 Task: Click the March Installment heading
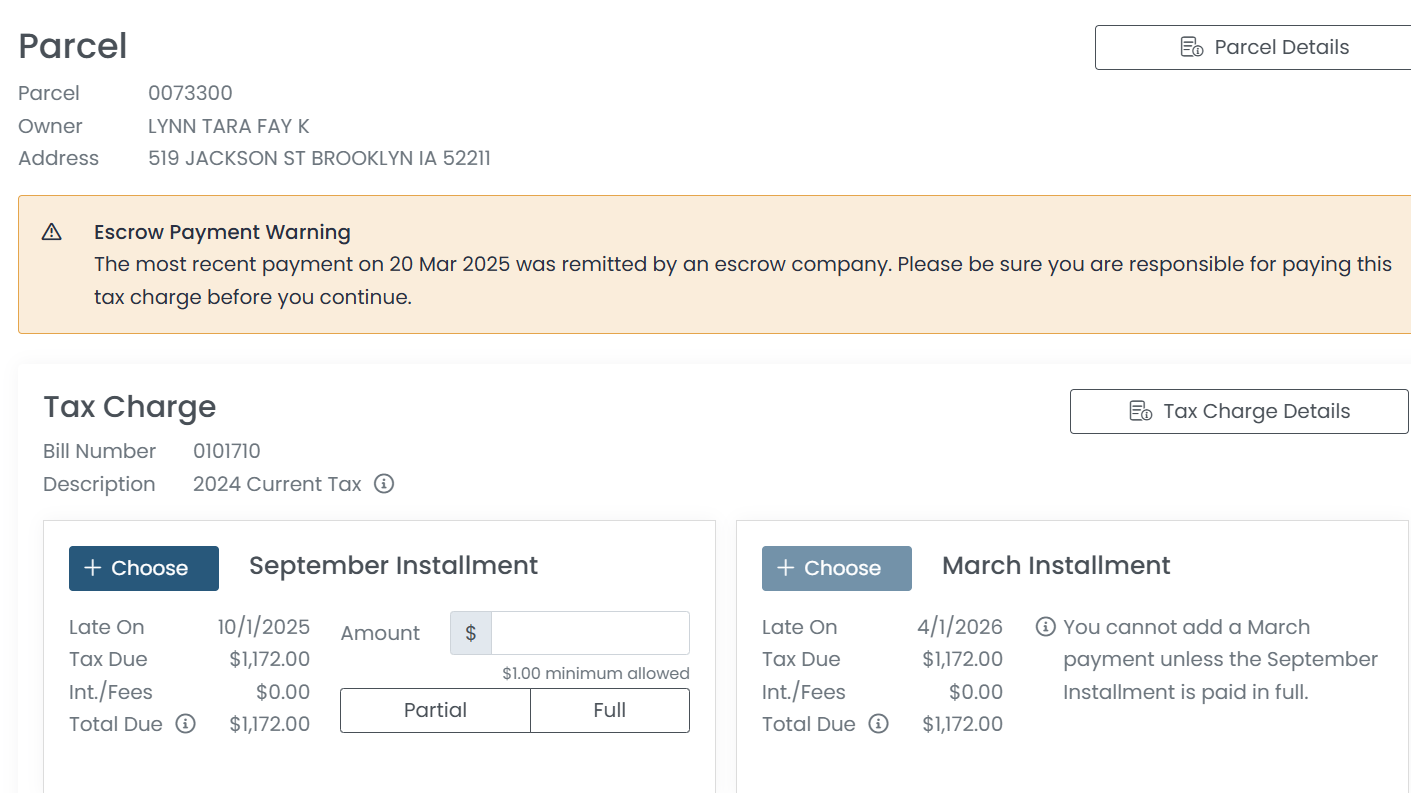click(1056, 565)
